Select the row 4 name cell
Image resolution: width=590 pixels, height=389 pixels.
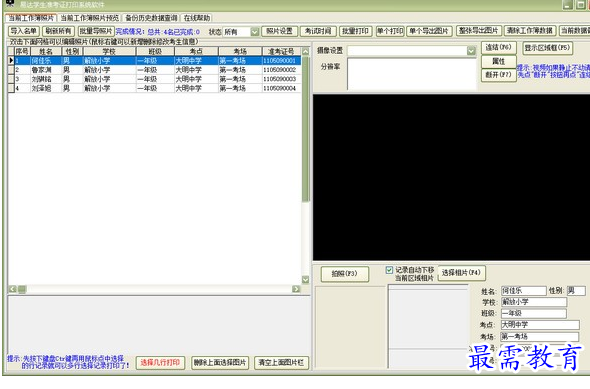coord(46,88)
